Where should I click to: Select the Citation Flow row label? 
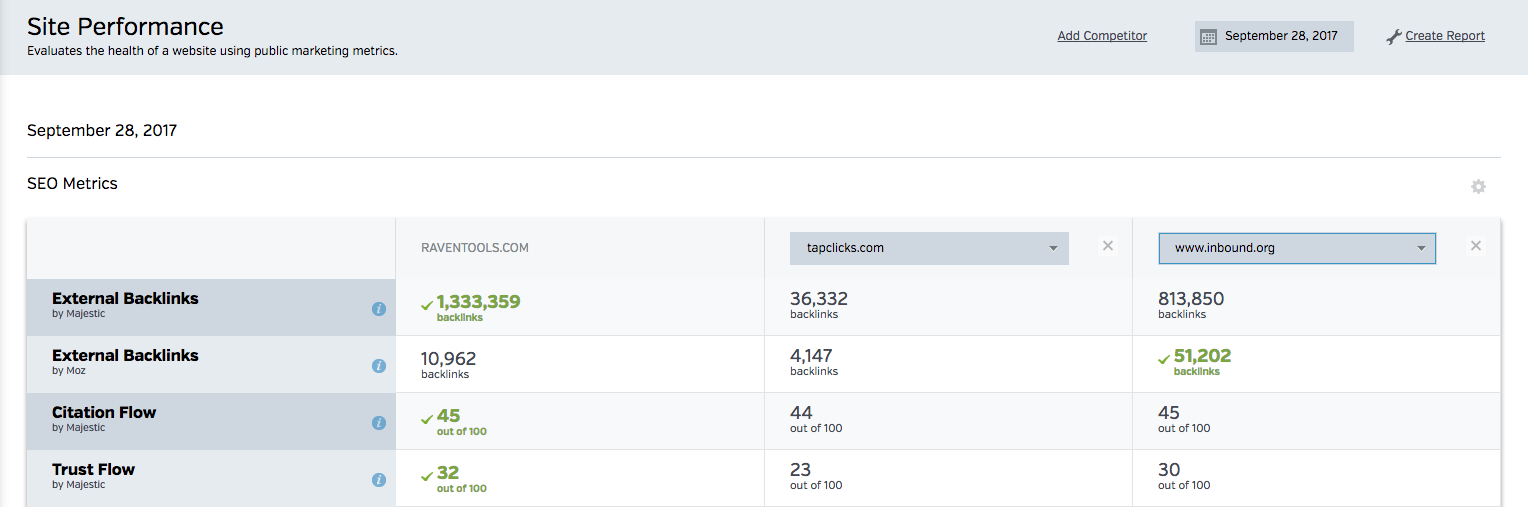(x=104, y=413)
